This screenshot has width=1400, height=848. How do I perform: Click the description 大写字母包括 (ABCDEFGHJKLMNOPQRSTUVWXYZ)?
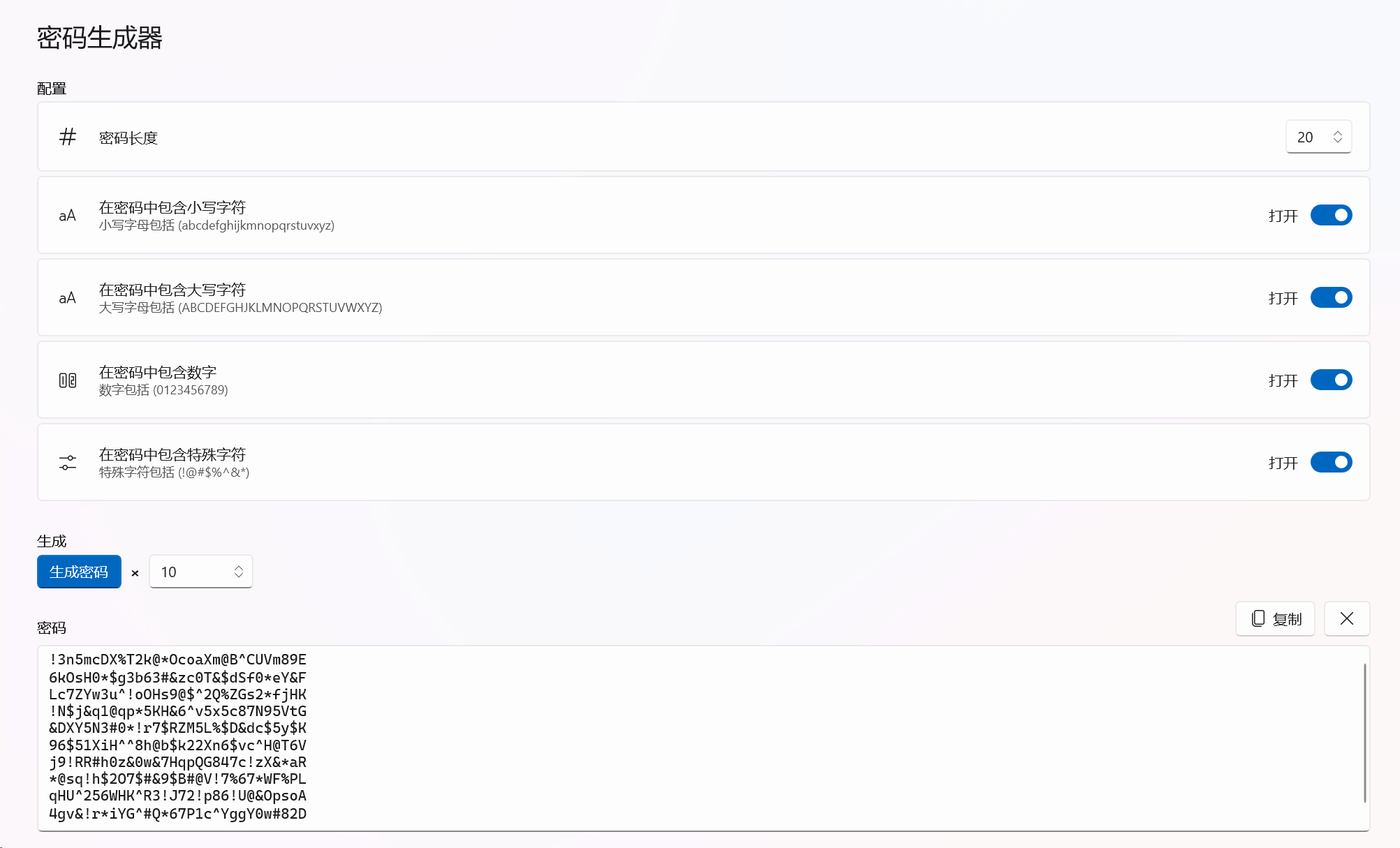click(x=240, y=308)
